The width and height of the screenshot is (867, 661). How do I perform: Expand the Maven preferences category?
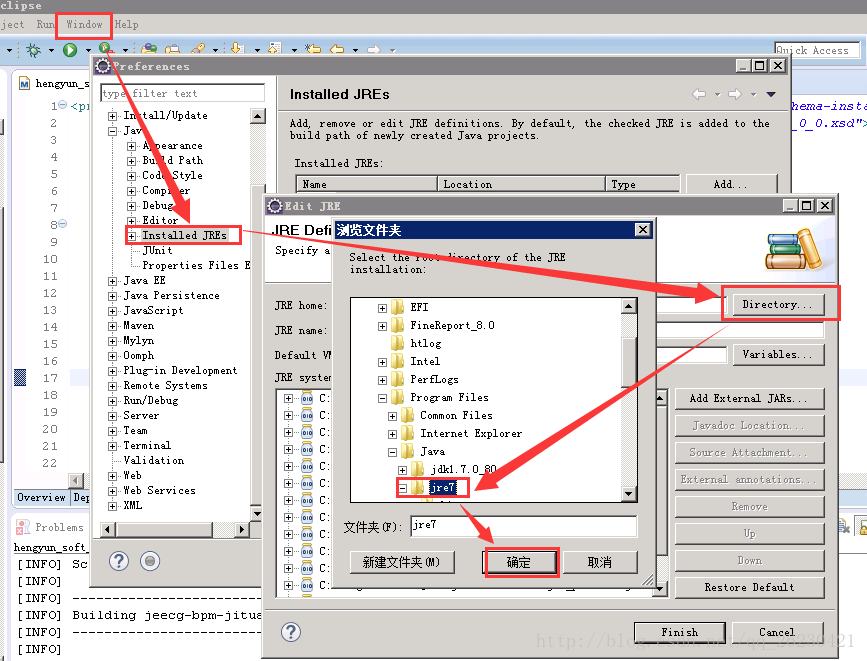113,326
